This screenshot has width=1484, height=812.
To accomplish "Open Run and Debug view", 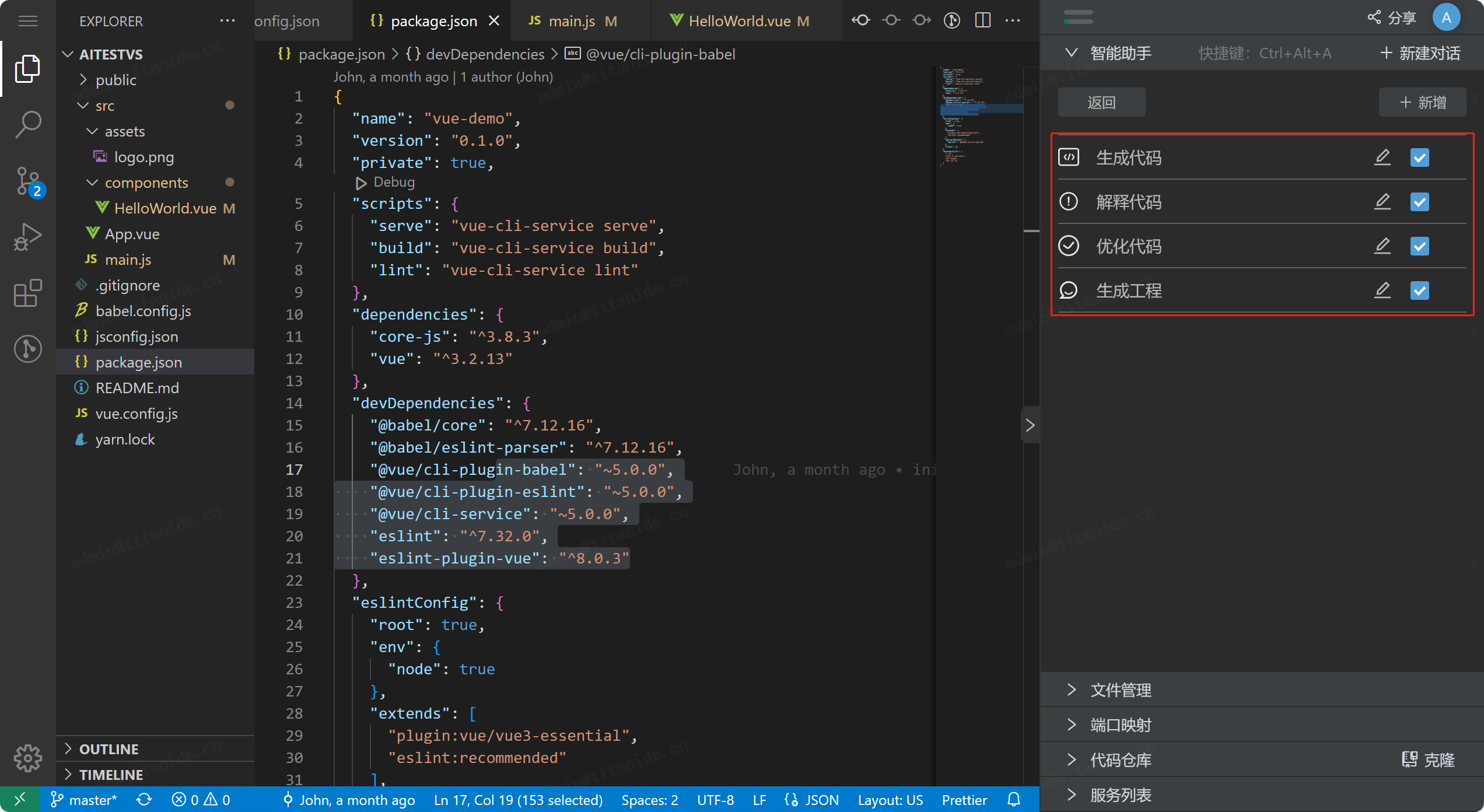I will coord(27,236).
